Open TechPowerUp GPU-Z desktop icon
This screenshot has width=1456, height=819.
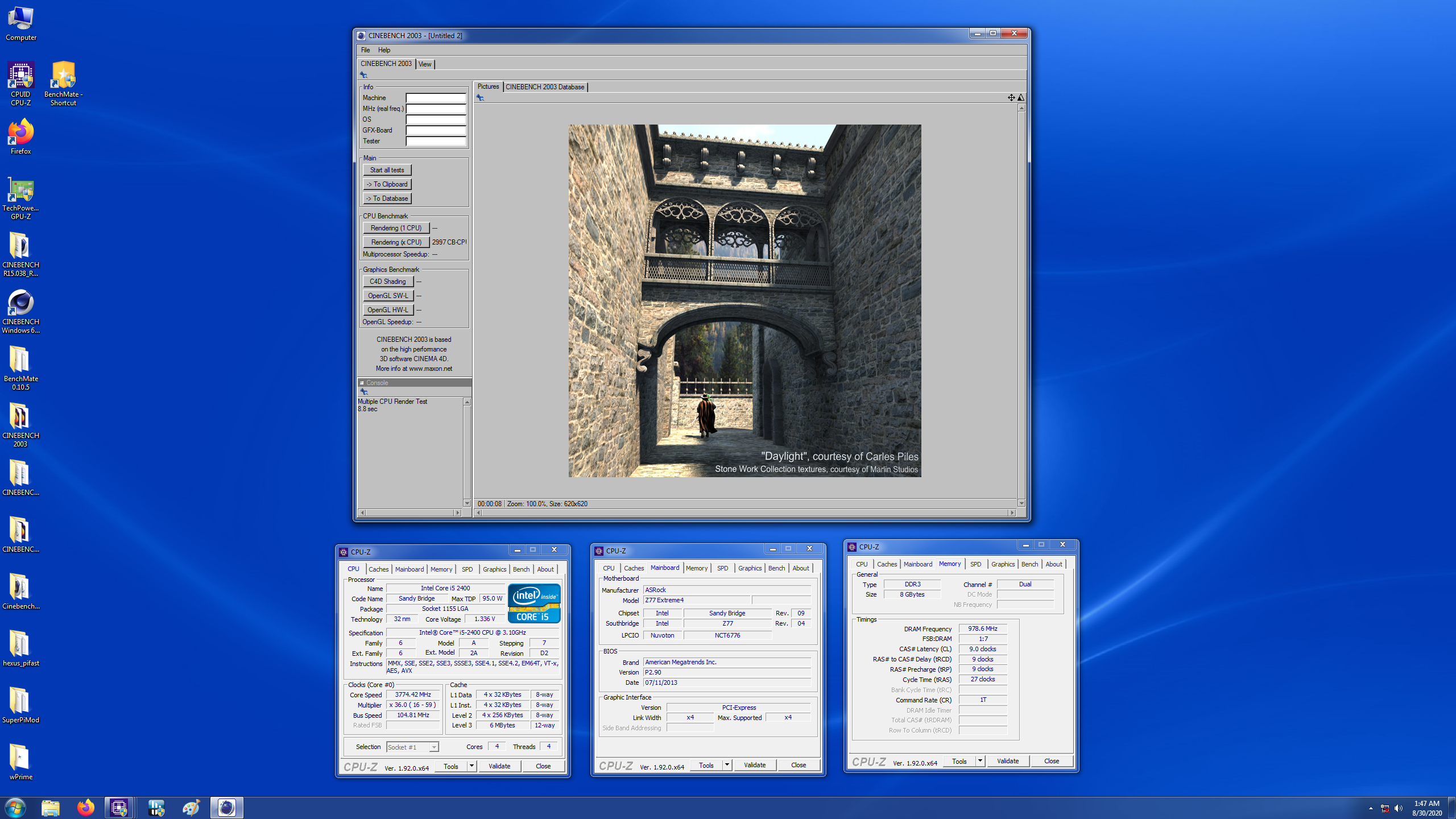[21, 198]
